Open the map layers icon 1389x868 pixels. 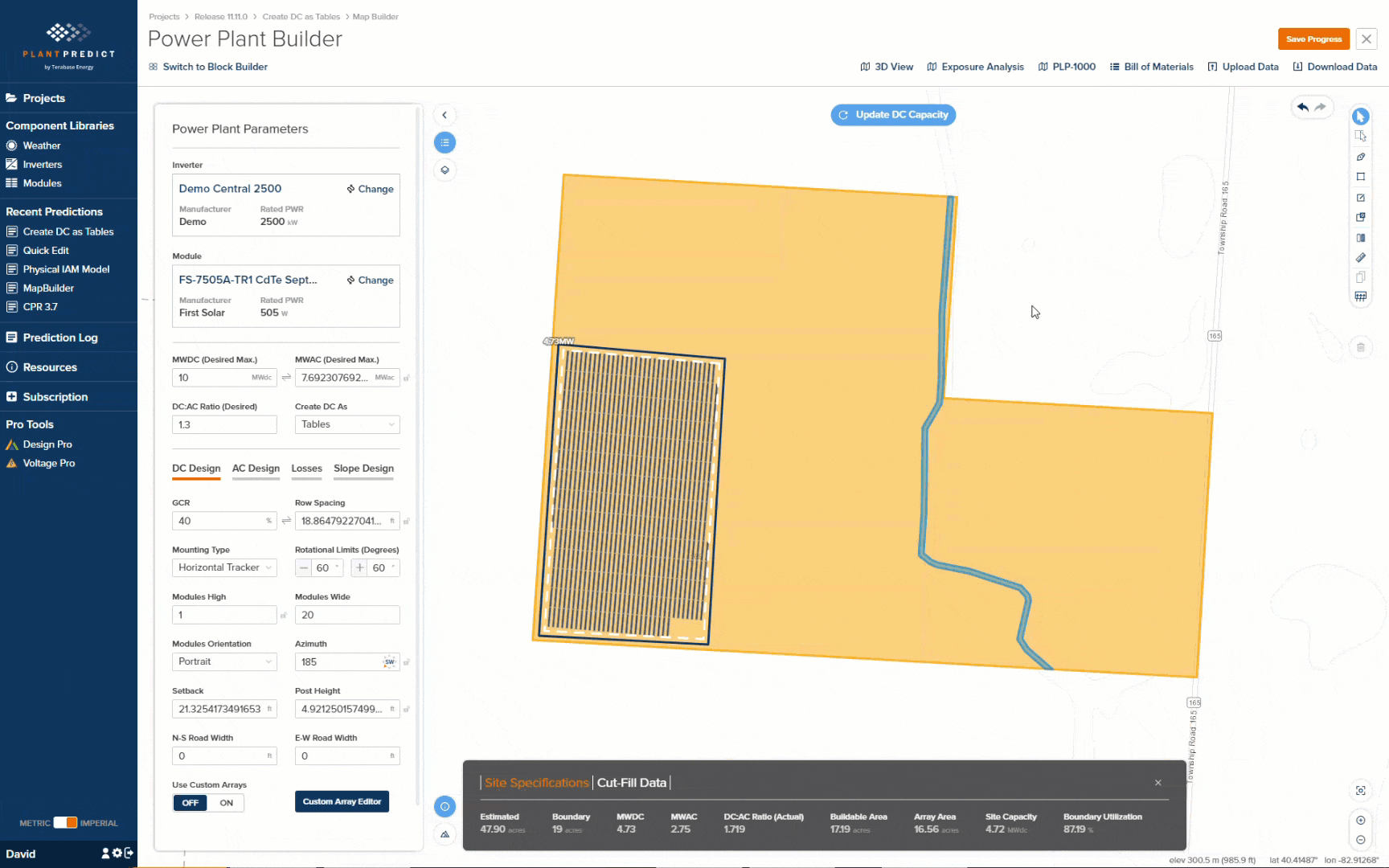point(445,170)
